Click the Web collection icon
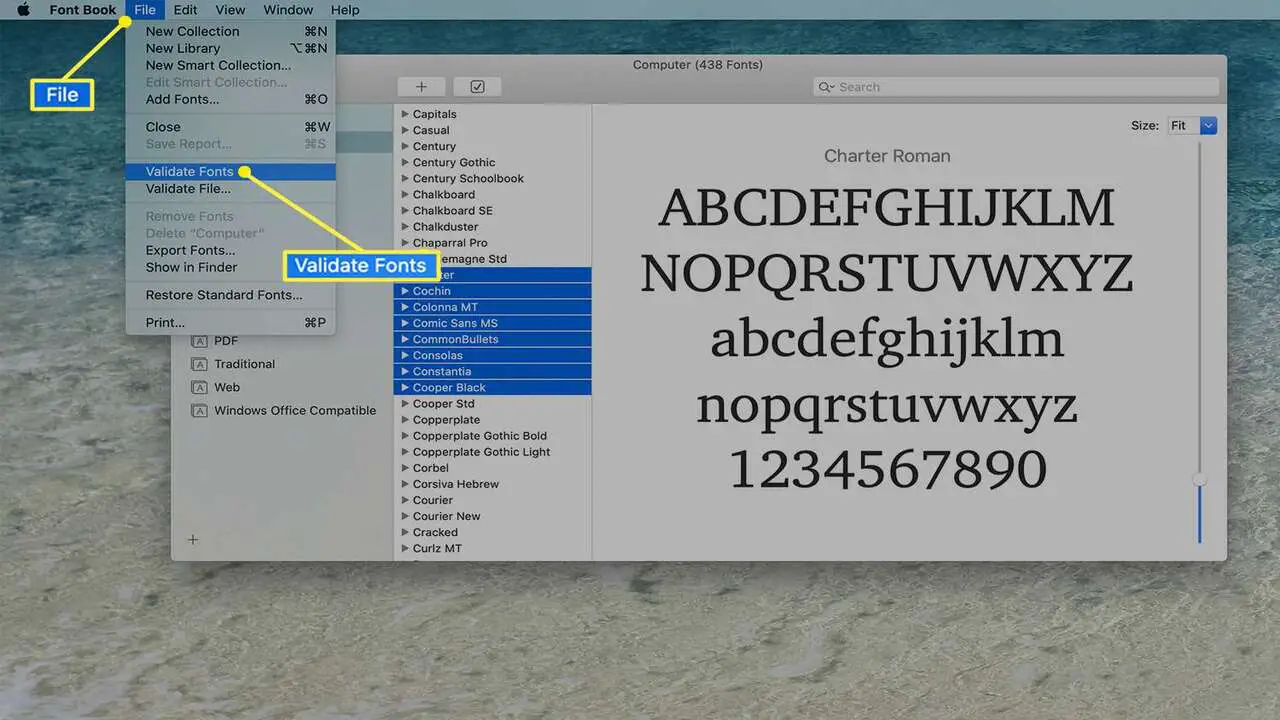 point(198,387)
